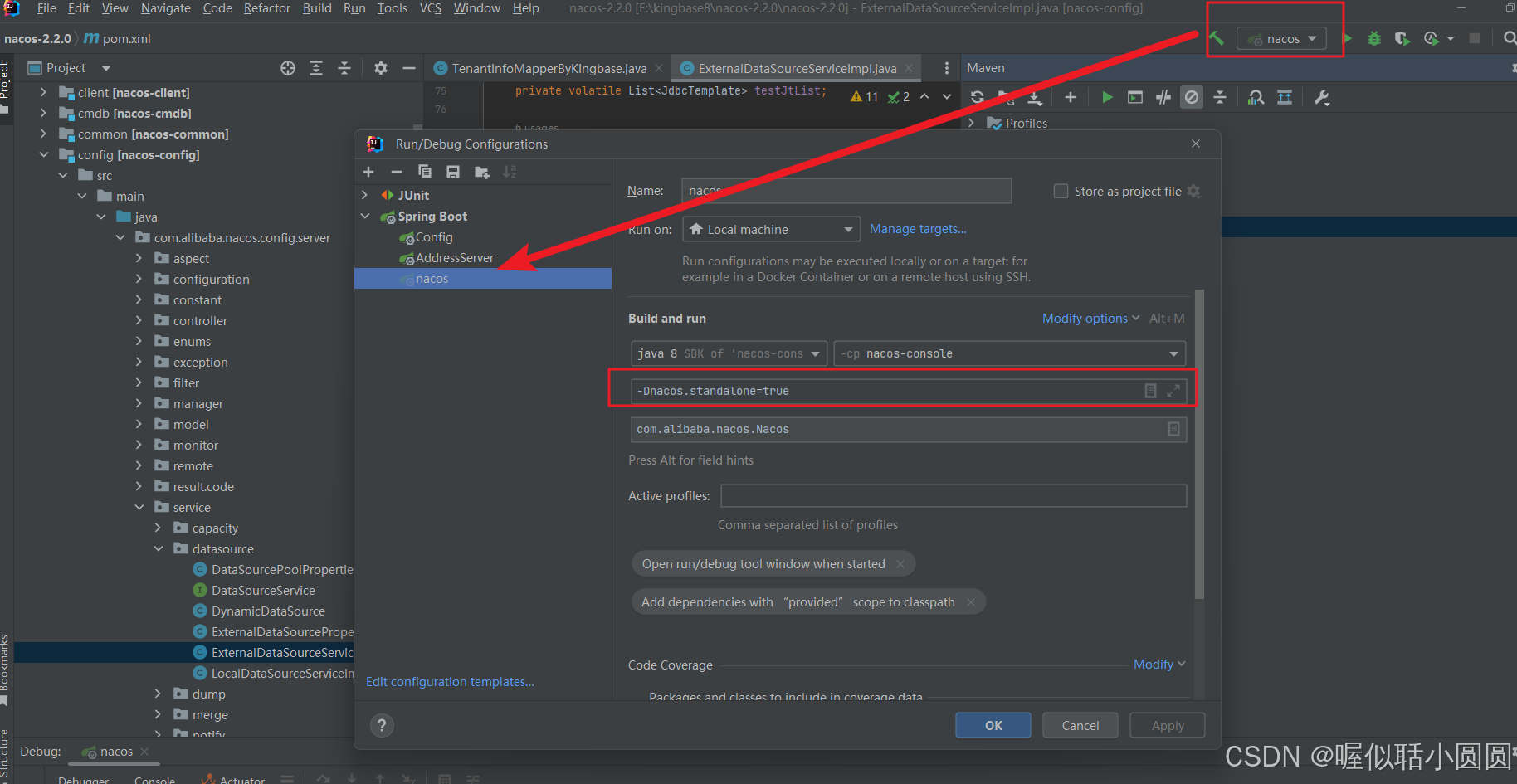Browse for the main class com.alibaba.nacos.Nacos

[1173, 429]
